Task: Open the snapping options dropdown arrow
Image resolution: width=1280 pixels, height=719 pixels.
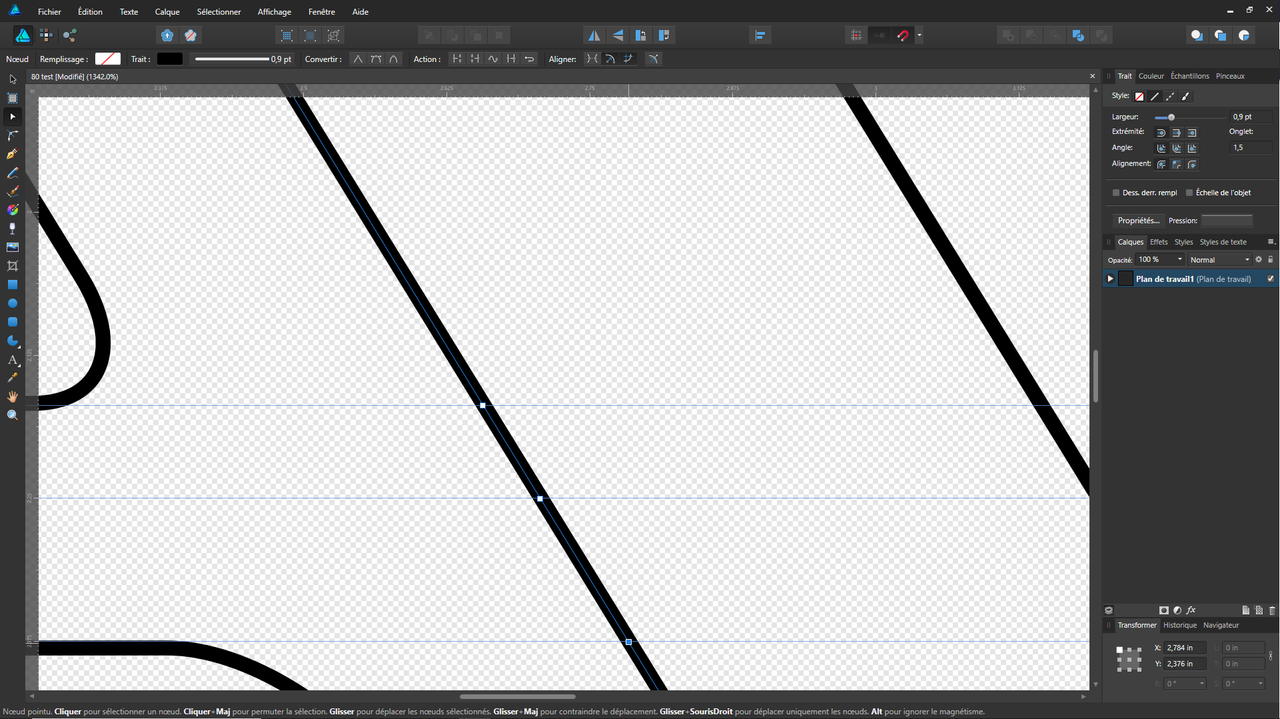Action: coord(919,36)
